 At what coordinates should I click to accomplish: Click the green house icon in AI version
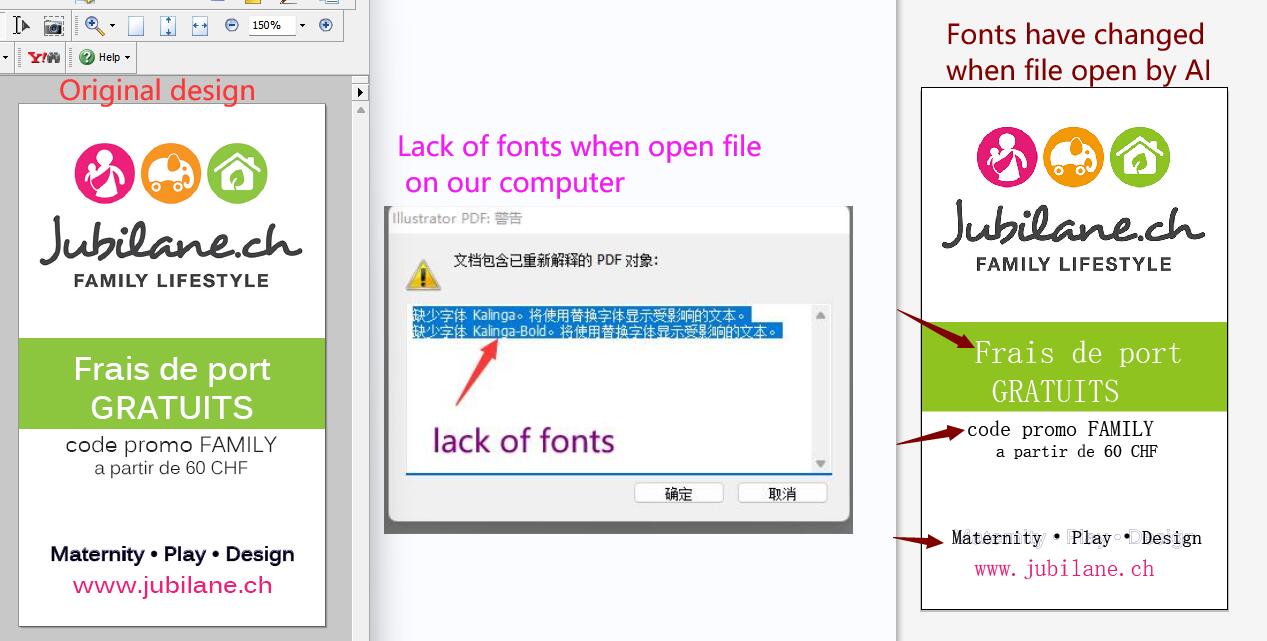coord(1140,157)
